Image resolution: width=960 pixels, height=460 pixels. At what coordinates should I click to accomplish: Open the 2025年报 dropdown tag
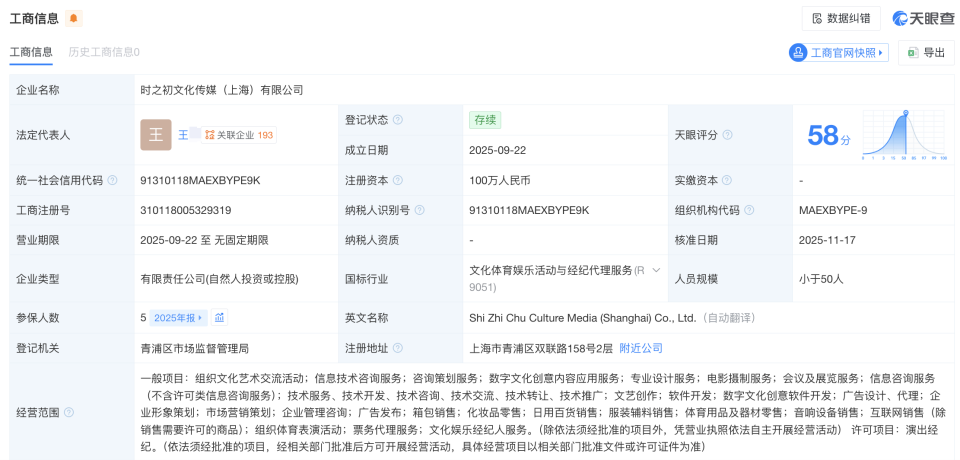pyautogui.click(x=178, y=318)
